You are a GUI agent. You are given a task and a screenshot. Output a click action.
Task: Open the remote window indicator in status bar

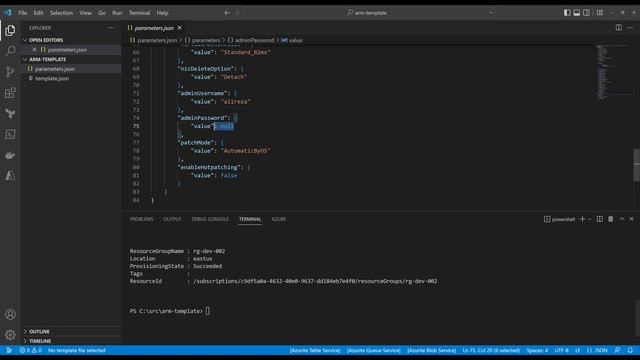9,350
